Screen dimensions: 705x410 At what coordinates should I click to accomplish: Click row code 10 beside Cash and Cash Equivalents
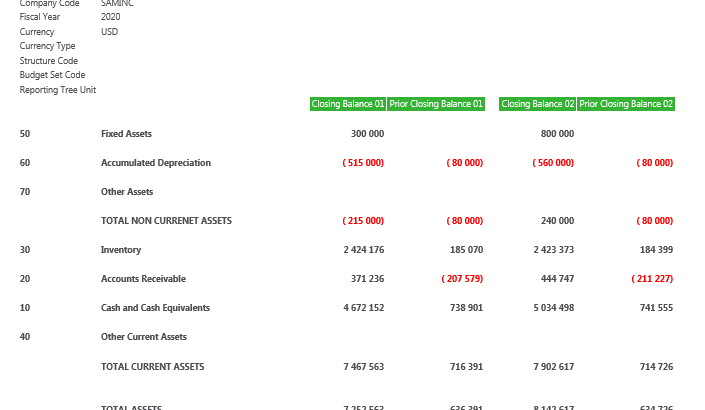click(x=25, y=308)
